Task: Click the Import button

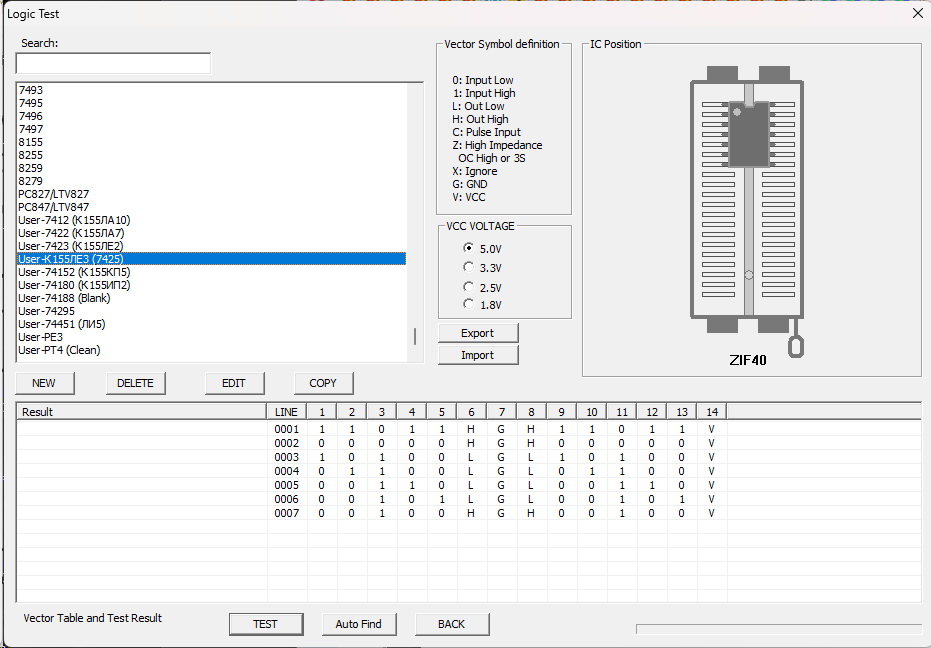Action: click(x=478, y=355)
